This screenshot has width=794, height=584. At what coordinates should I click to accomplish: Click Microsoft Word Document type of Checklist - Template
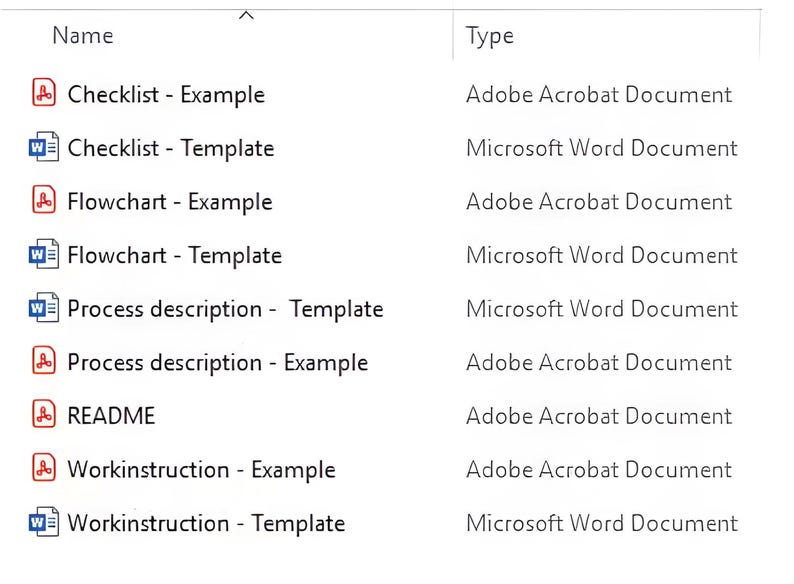[602, 148]
